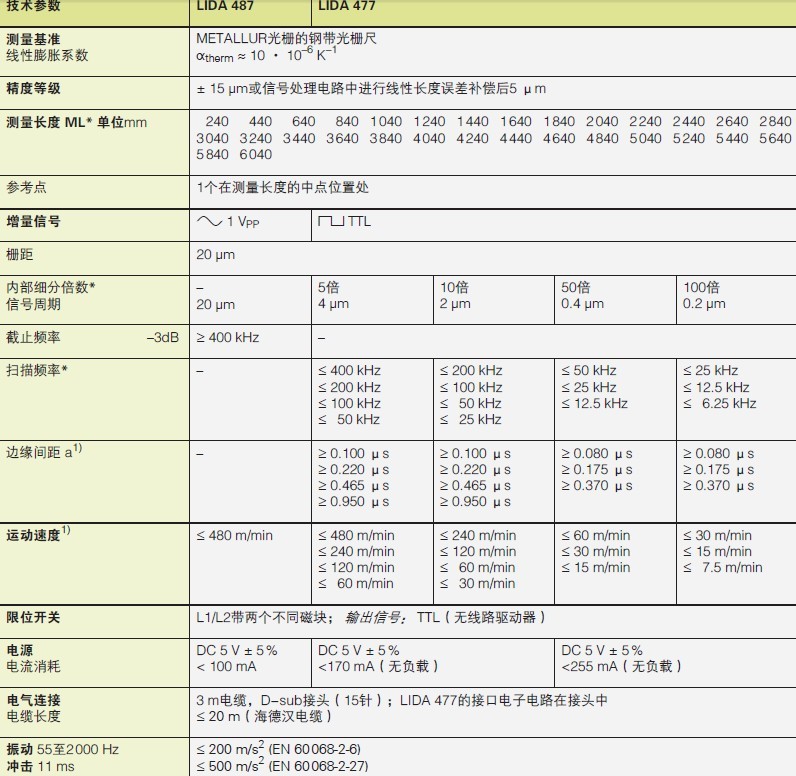
Task: Click the 0.2 µm signal period value
Action: (704, 304)
